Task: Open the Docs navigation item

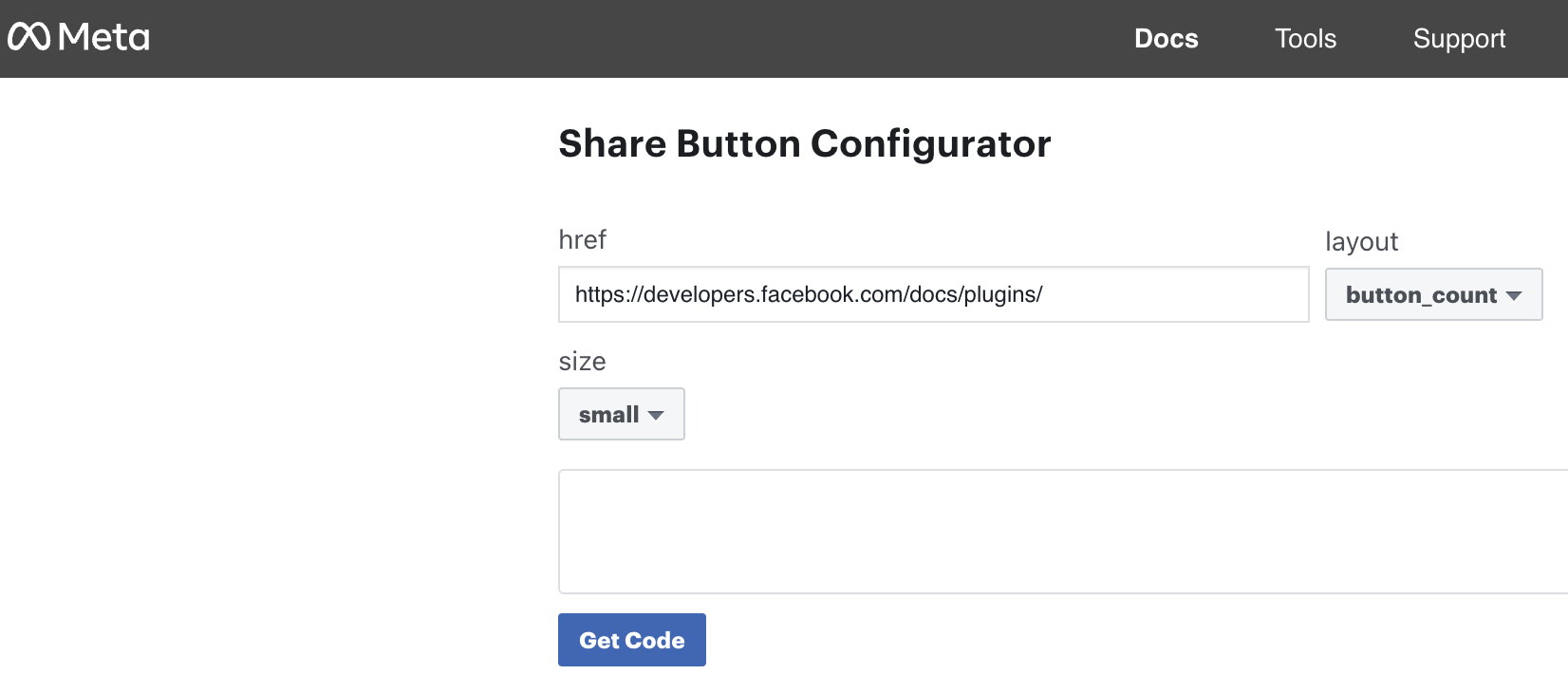Action: click(x=1166, y=39)
